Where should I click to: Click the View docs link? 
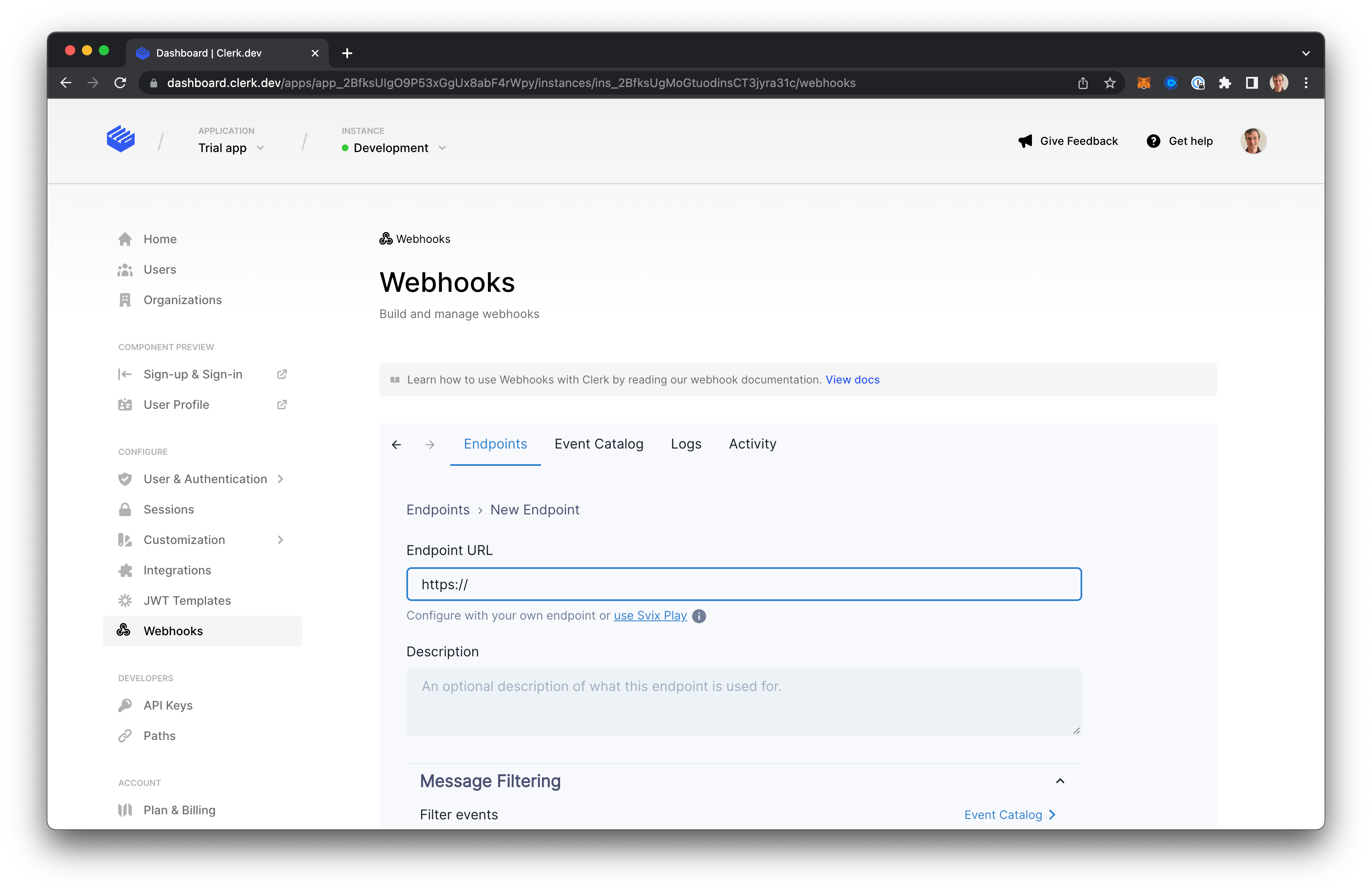coord(852,380)
